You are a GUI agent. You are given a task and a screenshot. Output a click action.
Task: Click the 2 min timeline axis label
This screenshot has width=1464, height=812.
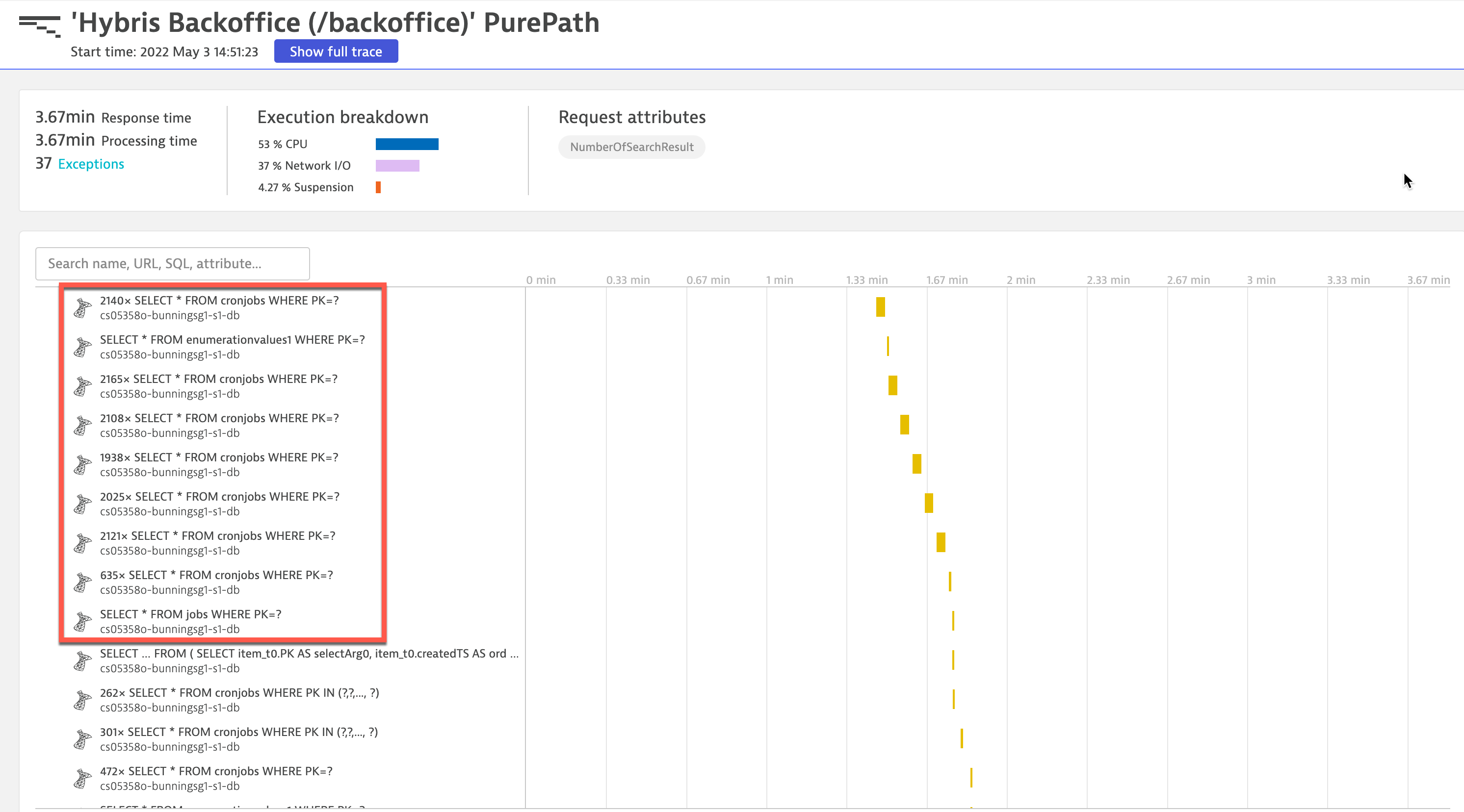pos(1021,280)
